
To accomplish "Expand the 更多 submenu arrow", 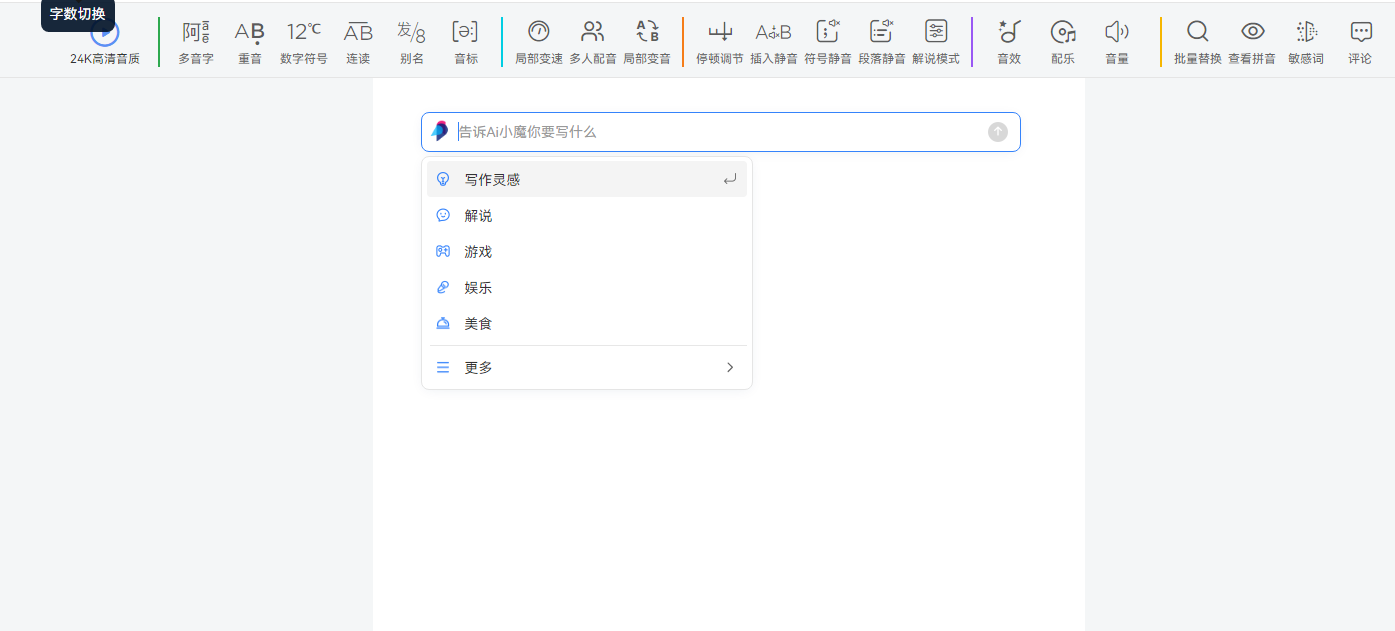I will point(730,368).
